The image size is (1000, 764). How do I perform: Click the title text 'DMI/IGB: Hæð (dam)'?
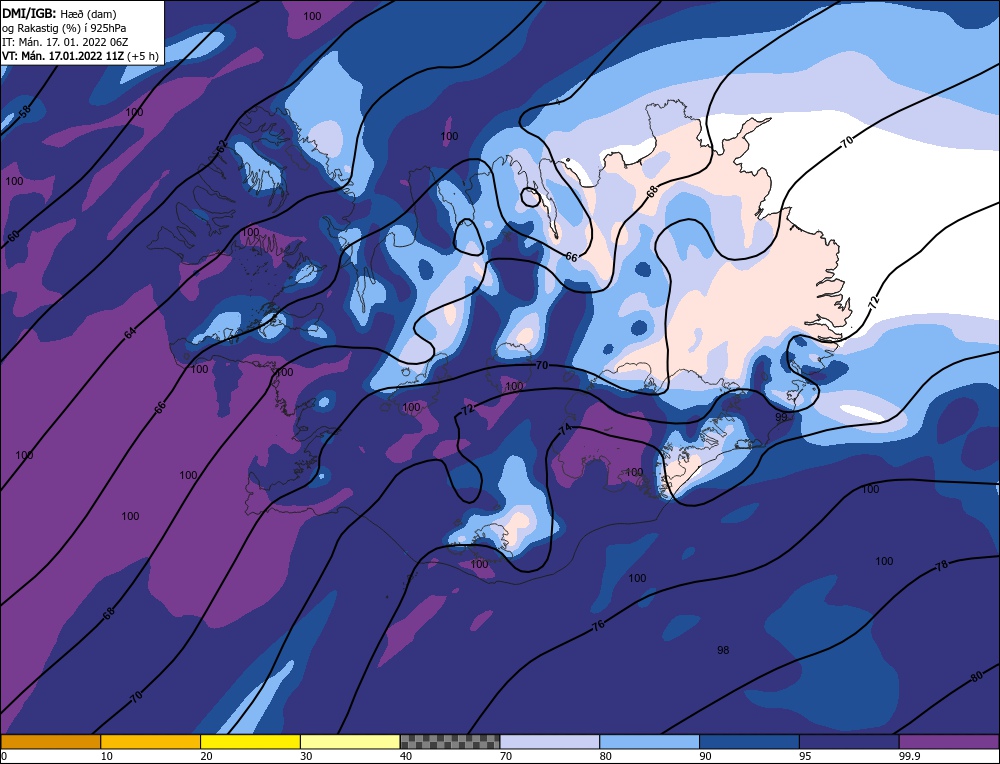tap(59, 13)
